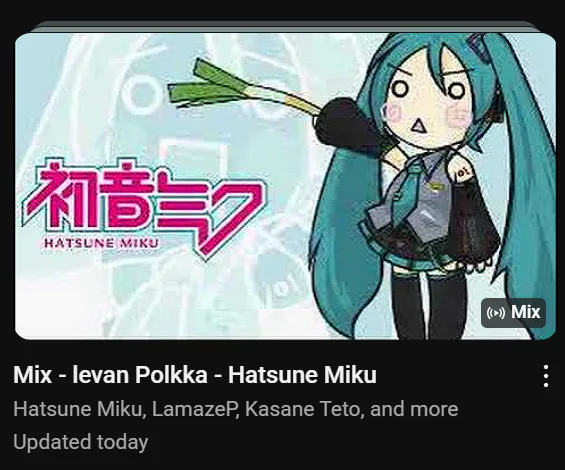The height and width of the screenshot is (470, 565).
Task: Click the small 'HATSUNE MIKU' romaji caption
Action: [x=101, y=243]
